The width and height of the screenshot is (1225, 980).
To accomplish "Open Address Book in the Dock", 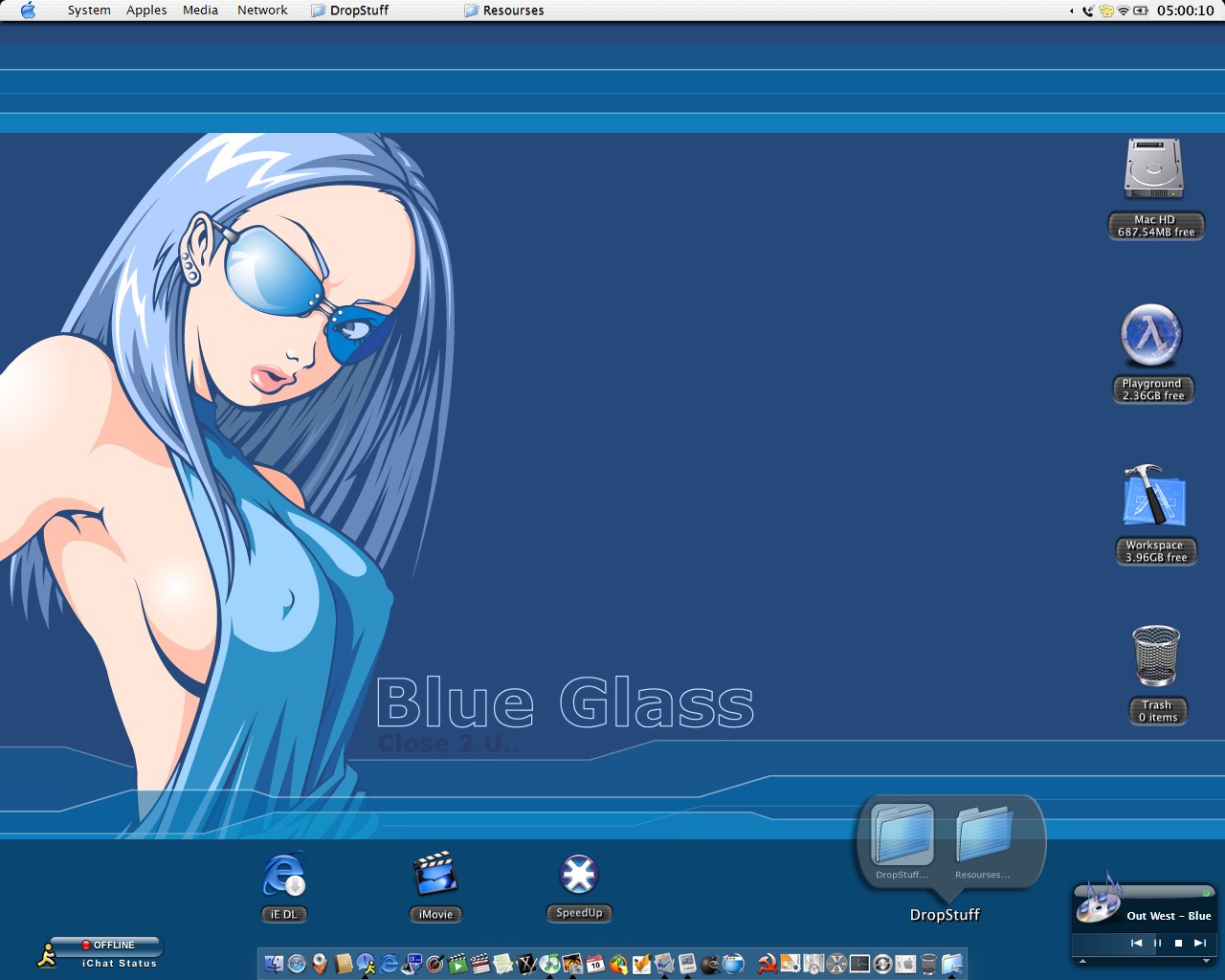I will tap(343, 964).
